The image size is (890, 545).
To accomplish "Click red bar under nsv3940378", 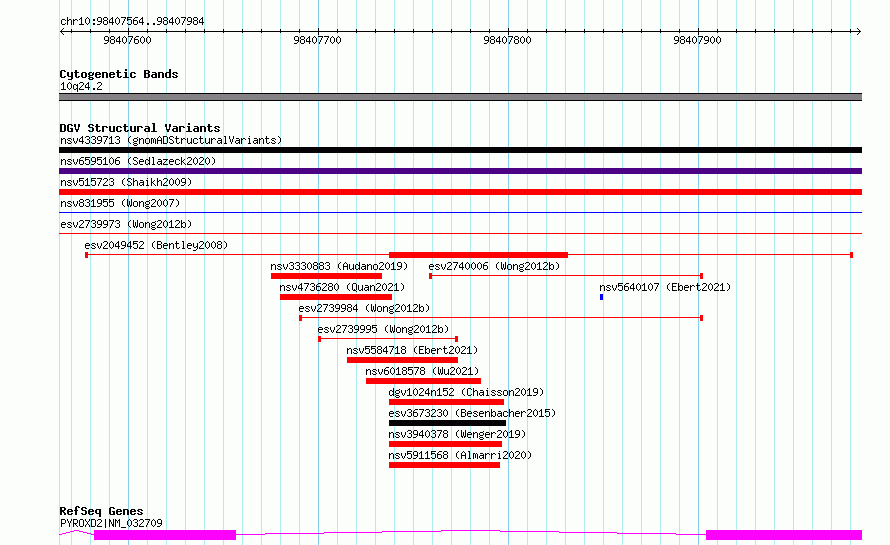I will coord(446,444).
